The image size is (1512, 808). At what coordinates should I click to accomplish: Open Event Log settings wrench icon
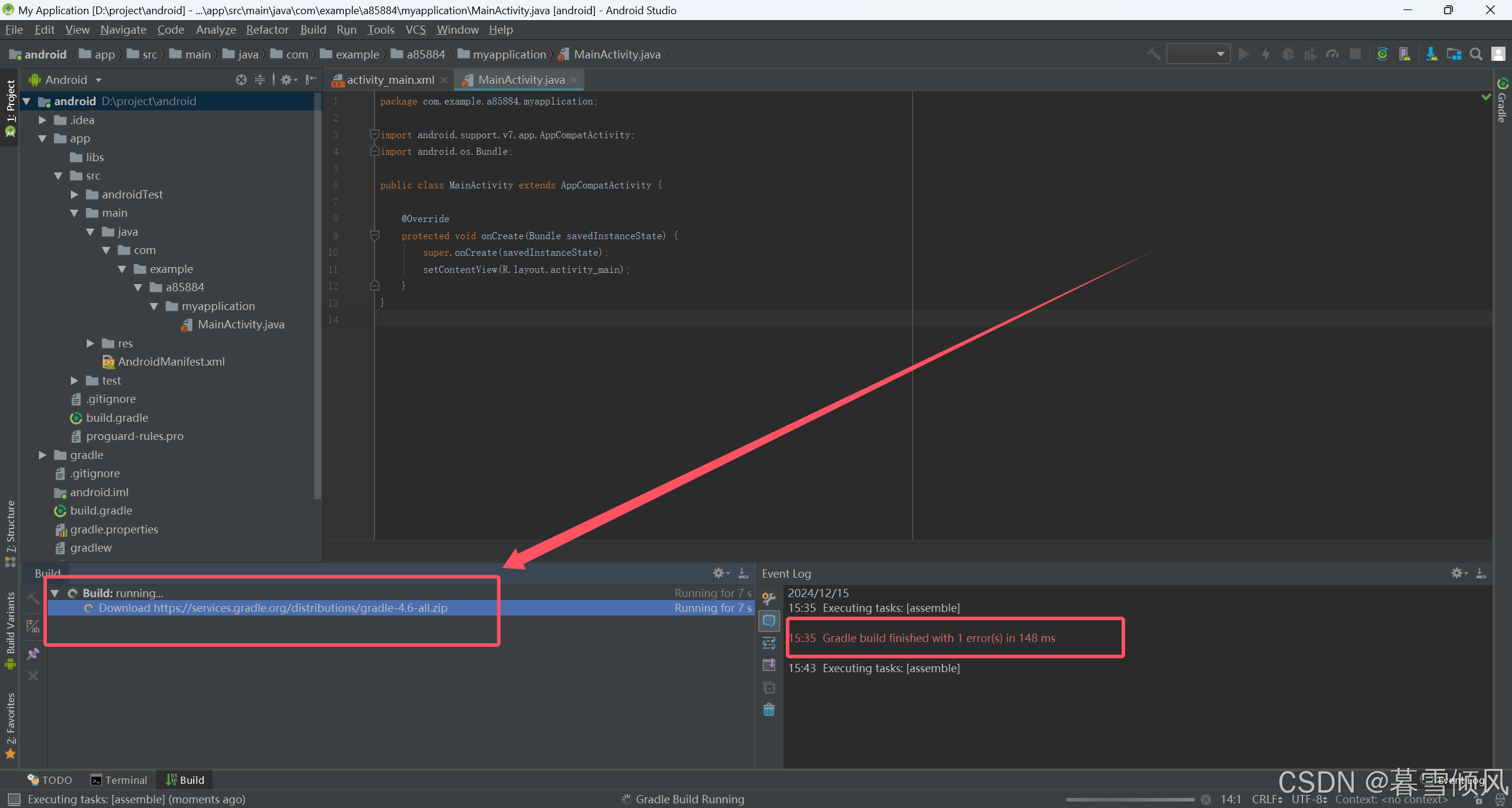click(768, 598)
